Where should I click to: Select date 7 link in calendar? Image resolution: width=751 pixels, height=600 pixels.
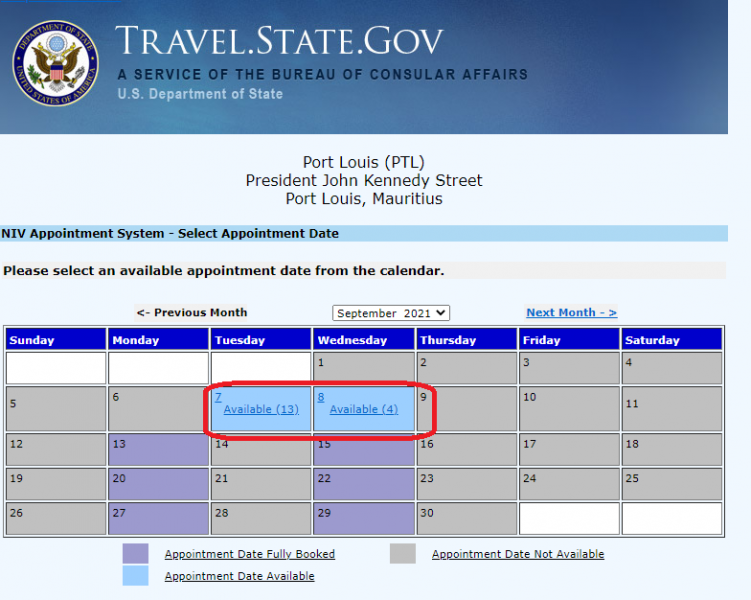pos(218,397)
